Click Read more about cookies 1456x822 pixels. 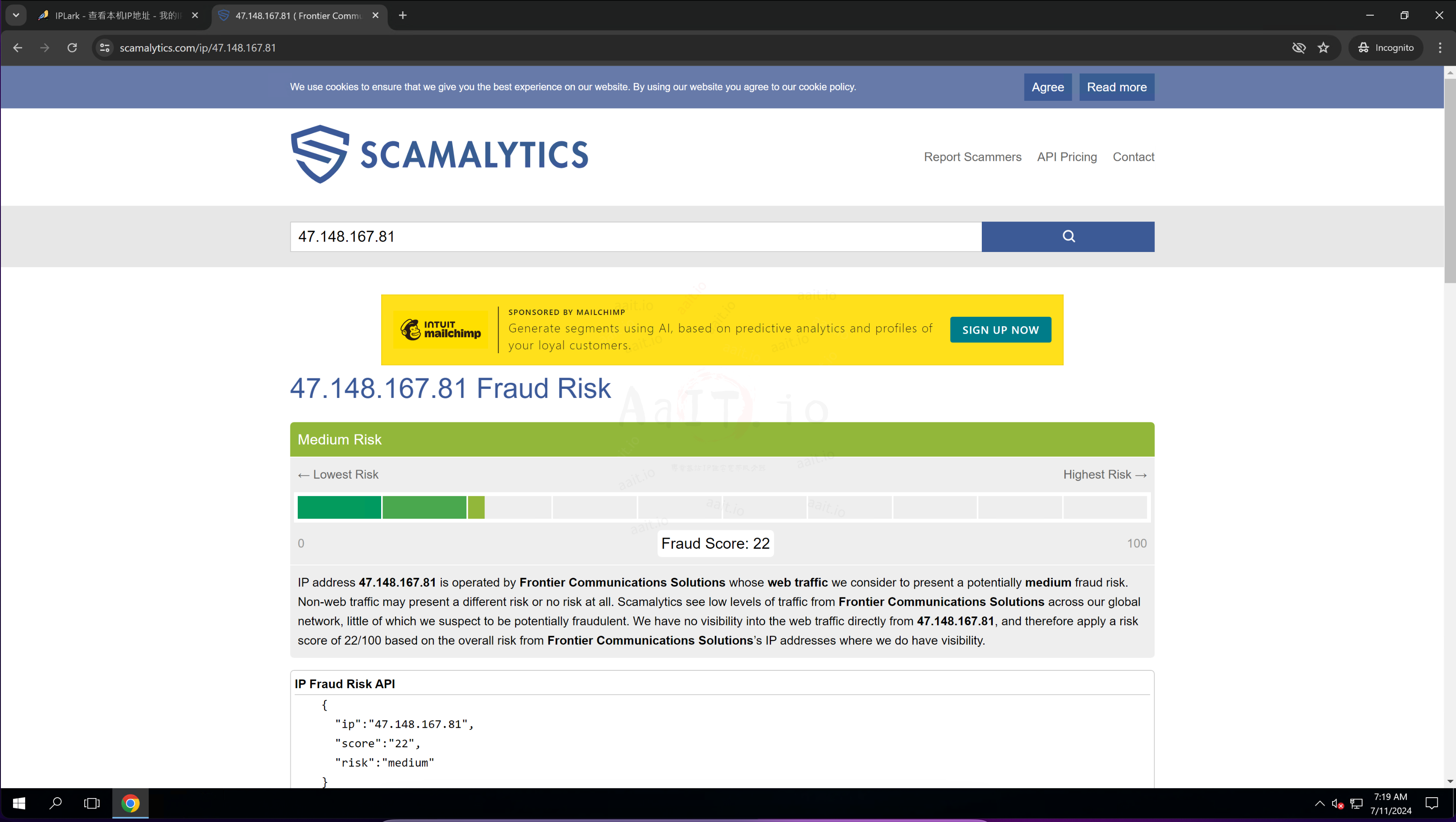(1116, 87)
